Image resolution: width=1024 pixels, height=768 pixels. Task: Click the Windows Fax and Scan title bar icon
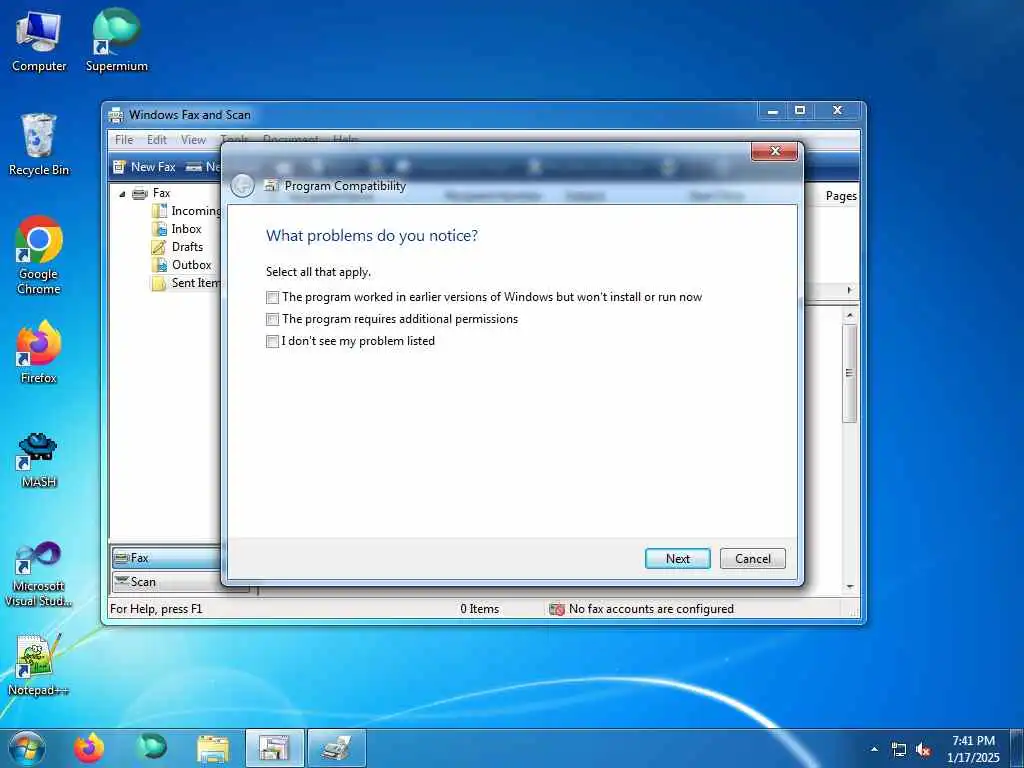[x=116, y=115]
